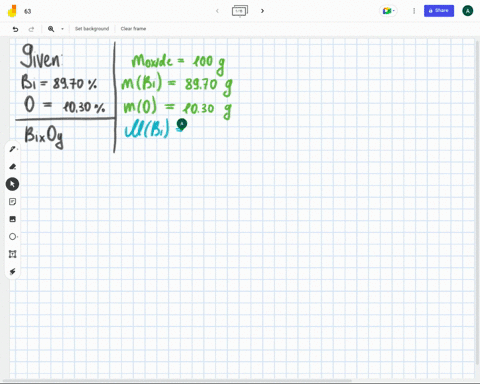Go to the previous frame

(217, 11)
